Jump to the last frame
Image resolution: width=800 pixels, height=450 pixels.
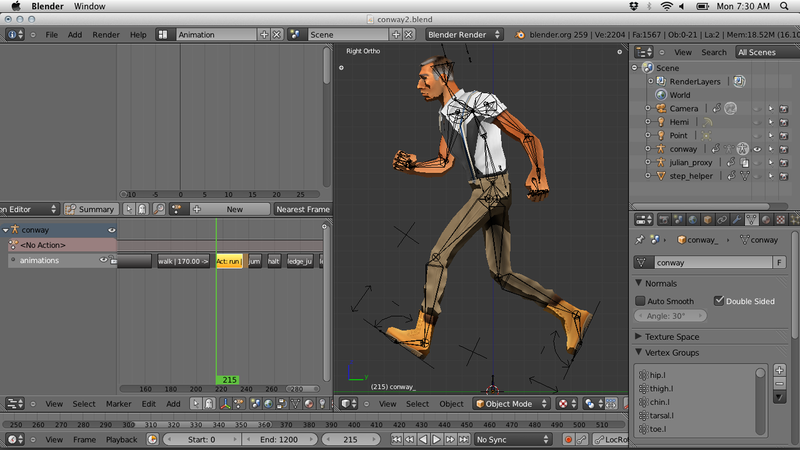click(464, 439)
